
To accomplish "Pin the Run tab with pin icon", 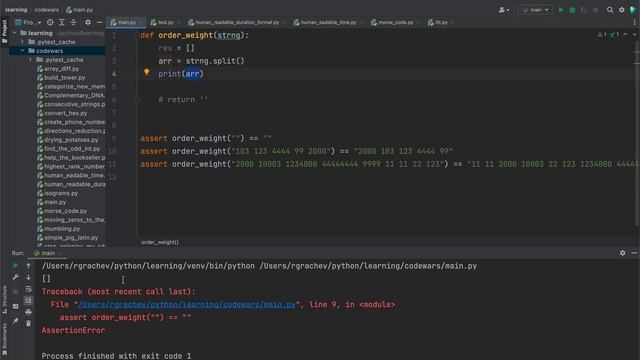I will [16, 321].
